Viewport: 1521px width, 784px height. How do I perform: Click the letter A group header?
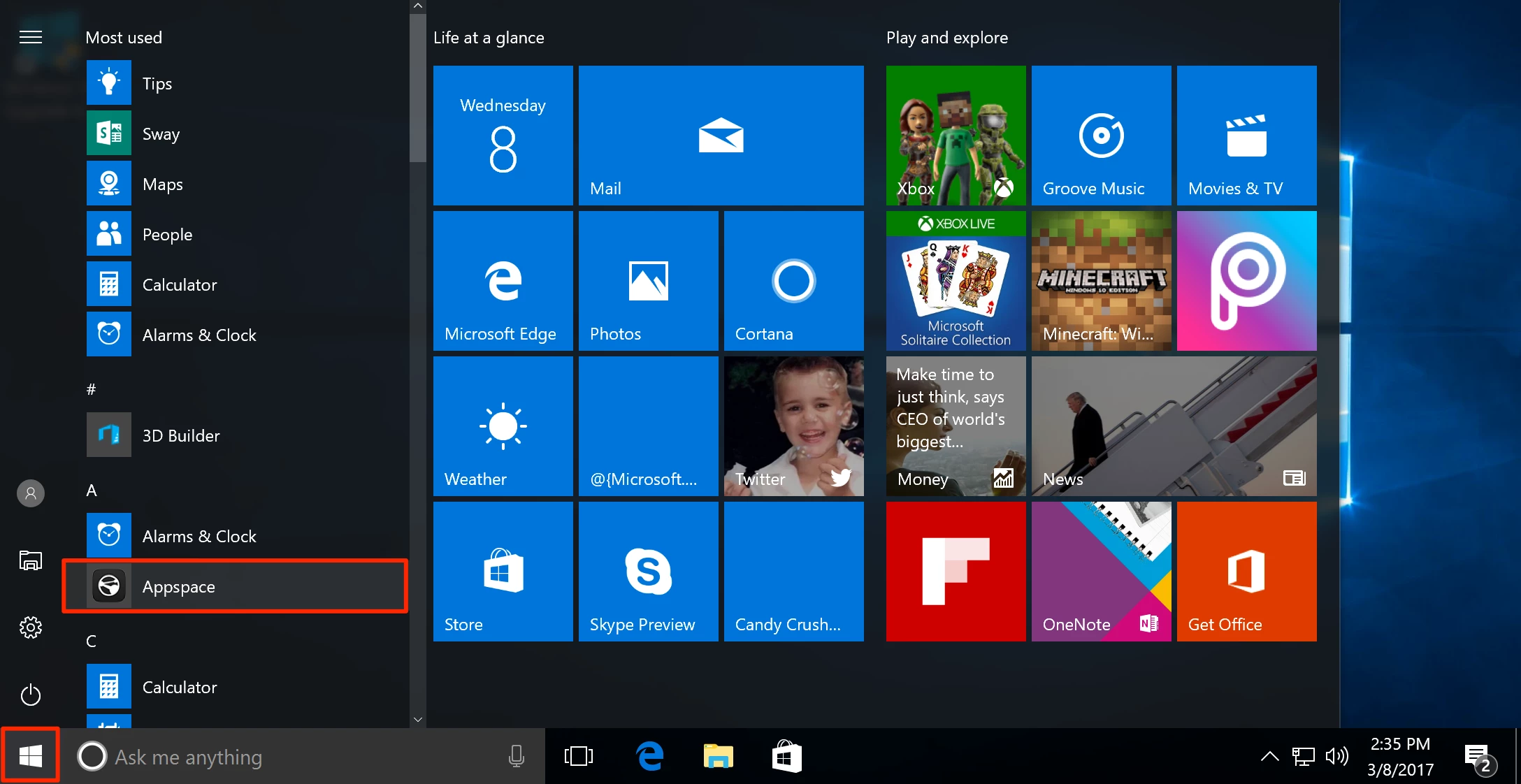pyautogui.click(x=92, y=491)
